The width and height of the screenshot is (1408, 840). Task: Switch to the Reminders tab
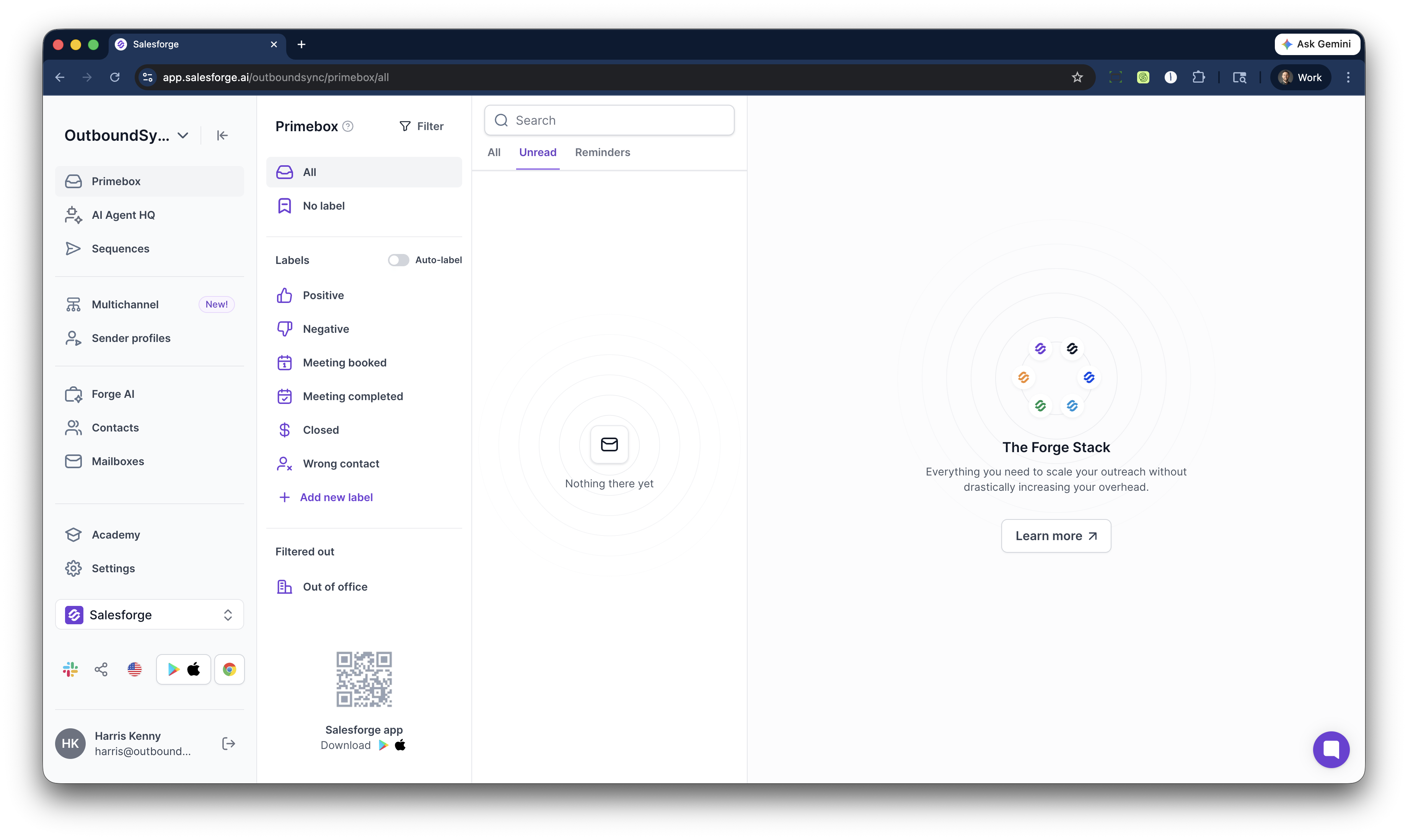(x=602, y=152)
